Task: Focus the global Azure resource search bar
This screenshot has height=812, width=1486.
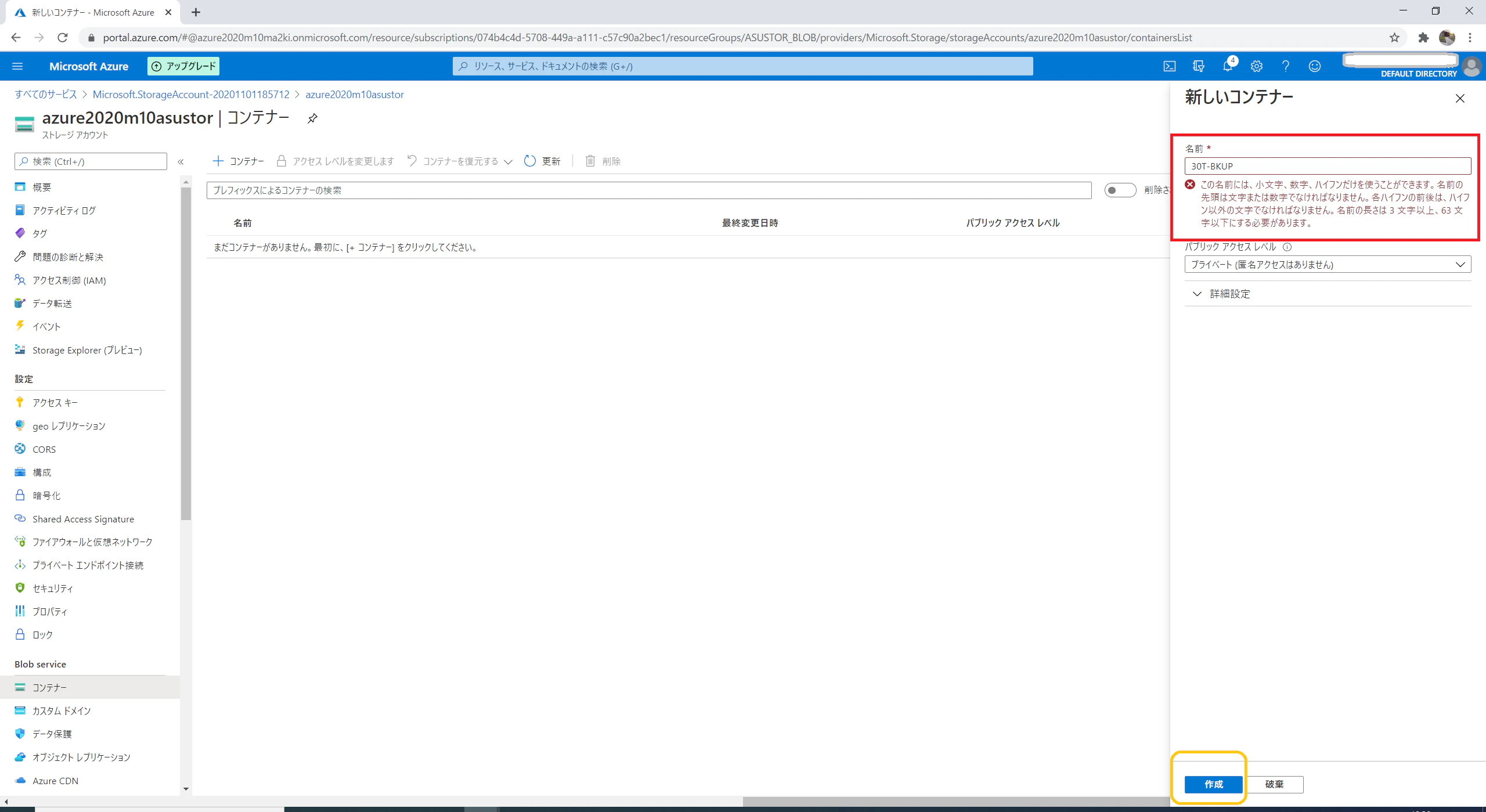Action: click(x=742, y=66)
